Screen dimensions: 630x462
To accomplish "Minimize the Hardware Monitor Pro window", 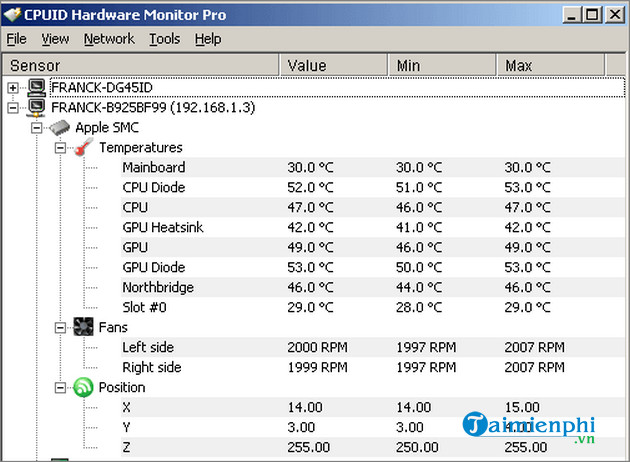I will [571, 15].
